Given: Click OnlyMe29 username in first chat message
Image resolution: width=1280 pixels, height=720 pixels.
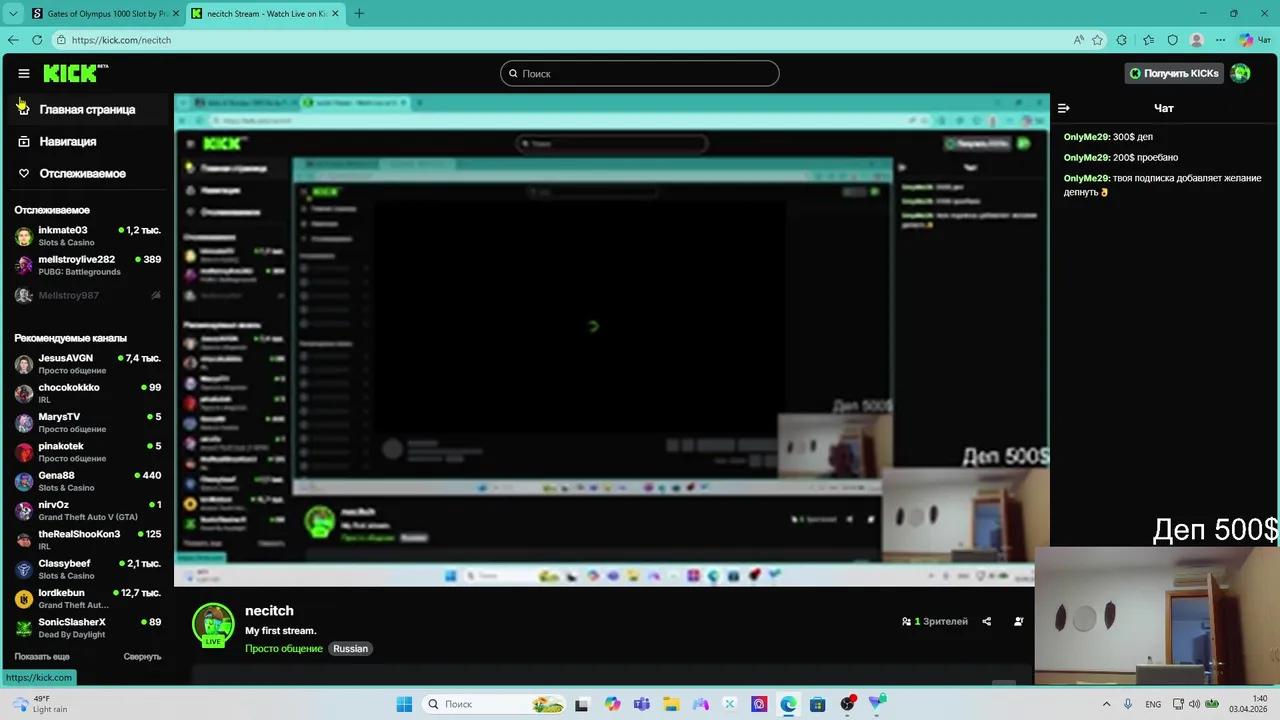Looking at the screenshot, I should pyautogui.click(x=1086, y=137).
